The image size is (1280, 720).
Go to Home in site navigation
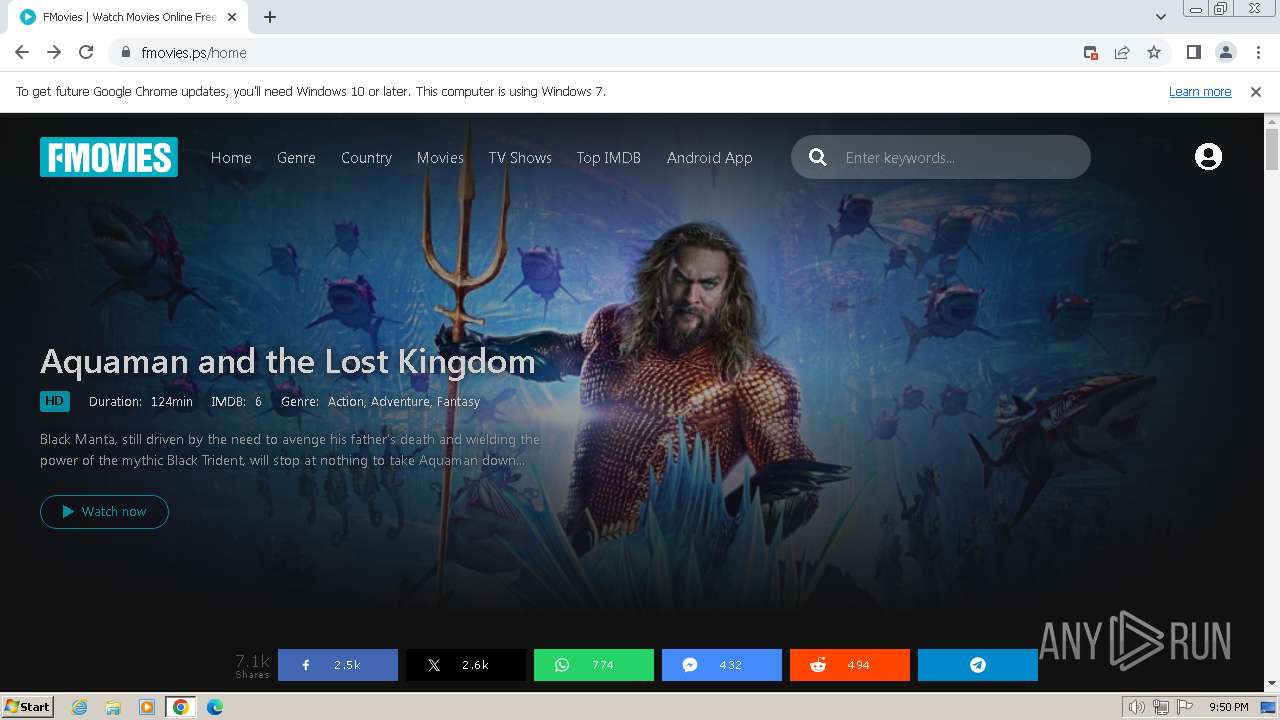231,157
